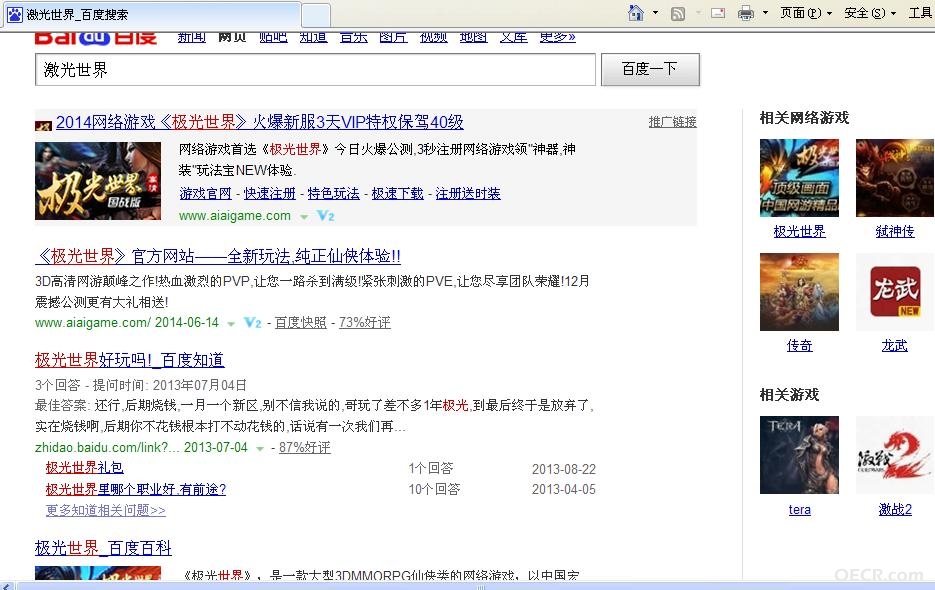Open the 游戏官网 sub-link
Viewport: 935px width, 590px height.
(205, 194)
